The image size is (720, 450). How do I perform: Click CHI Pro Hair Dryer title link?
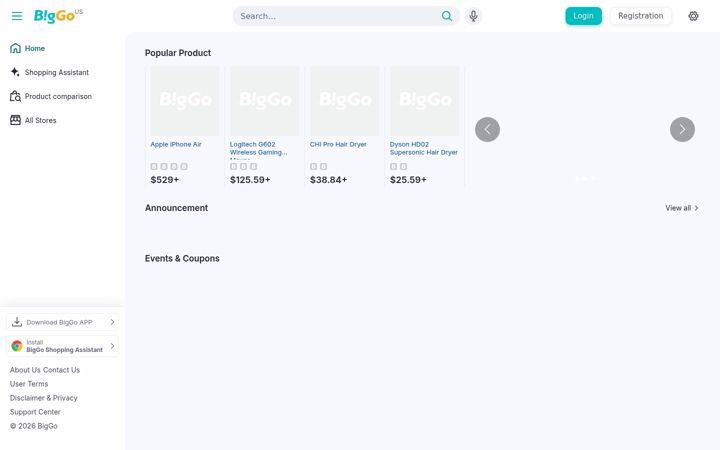pos(338,144)
